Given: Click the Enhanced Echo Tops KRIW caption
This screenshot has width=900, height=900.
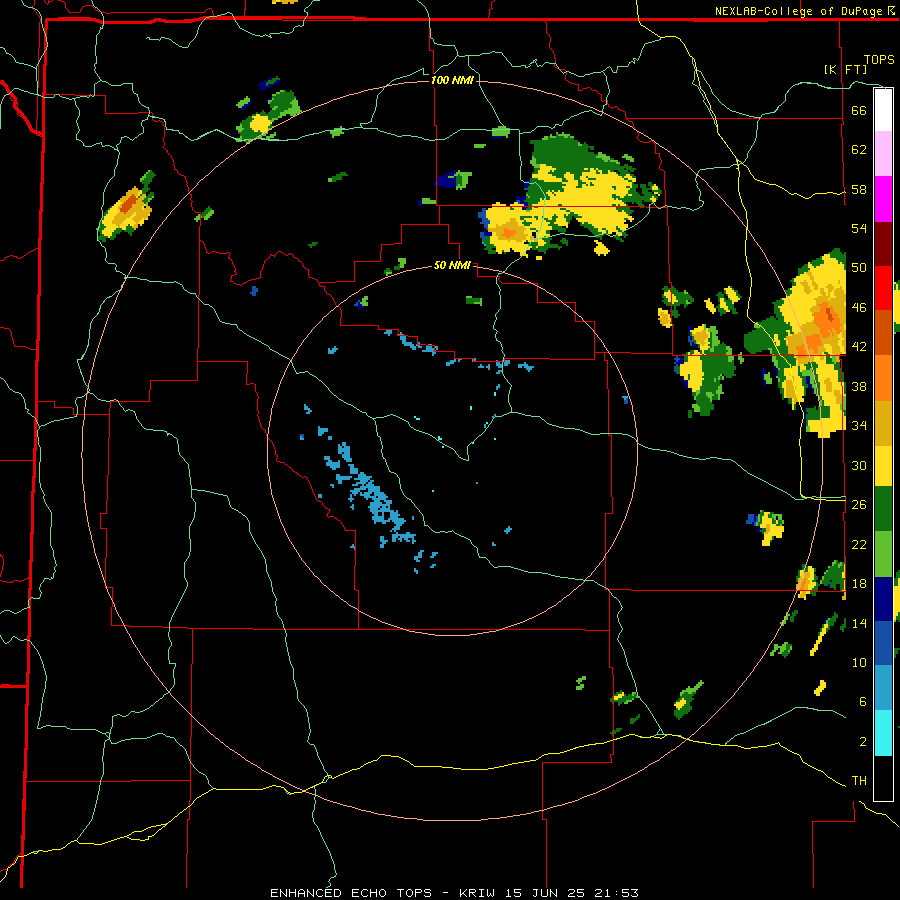Looking at the screenshot, I should [454, 893].
